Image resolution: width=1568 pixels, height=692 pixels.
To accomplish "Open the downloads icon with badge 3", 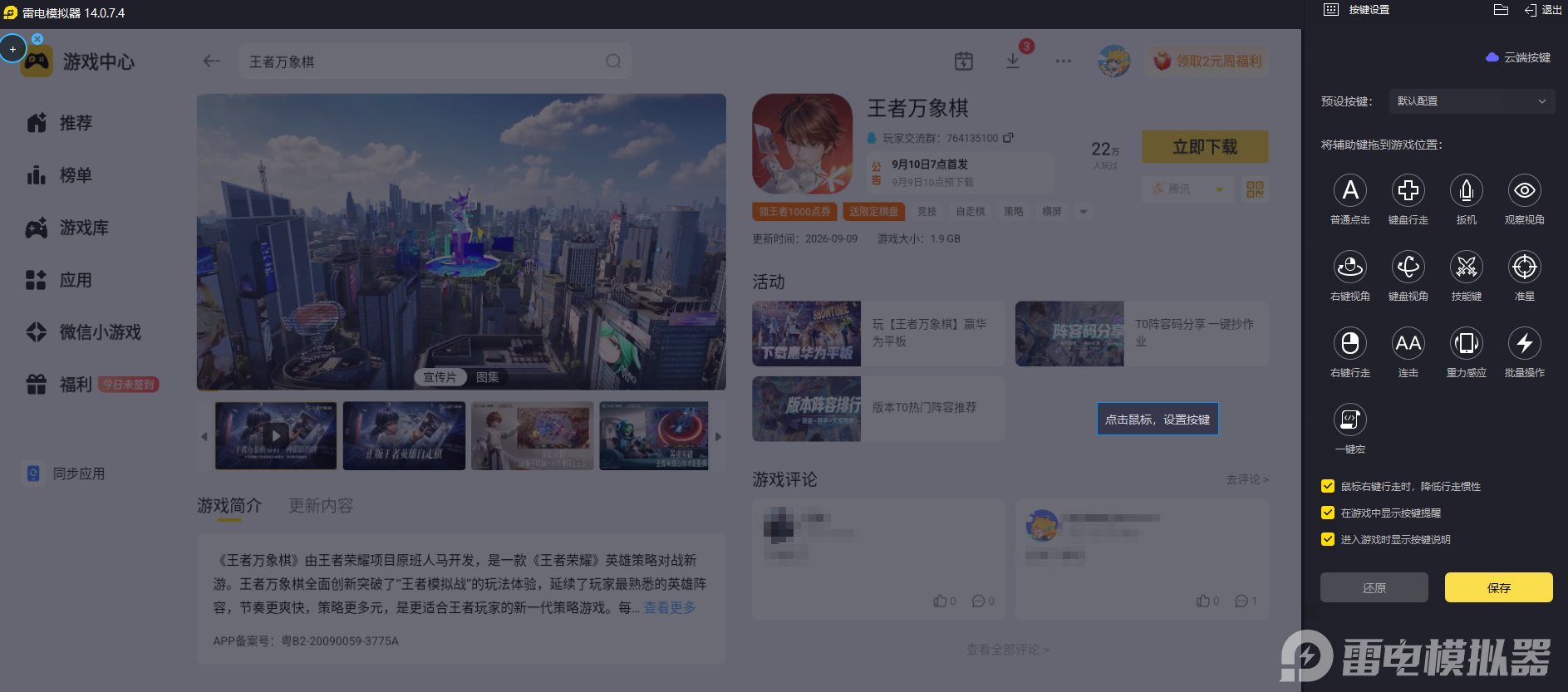I will point(1013,61).
